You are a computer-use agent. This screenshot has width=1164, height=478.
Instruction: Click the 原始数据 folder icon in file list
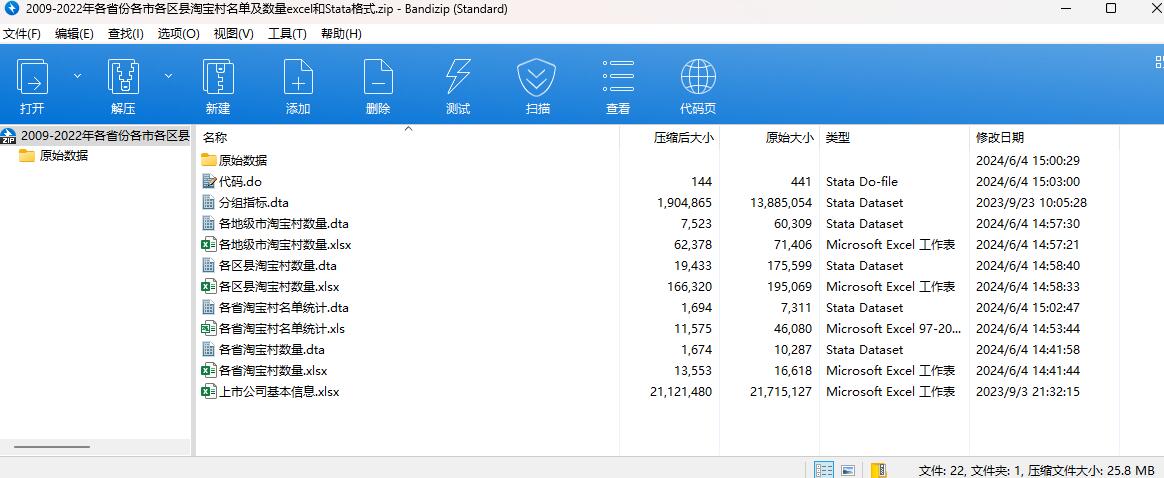[209, 160]
